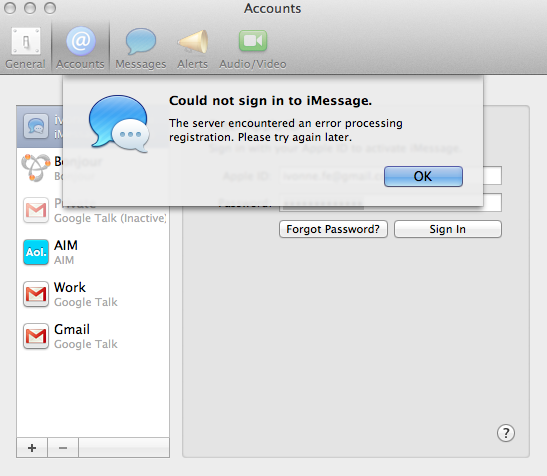
Task: Click the iMessage bubbles icon in the alert
Action: coord(119,124)
